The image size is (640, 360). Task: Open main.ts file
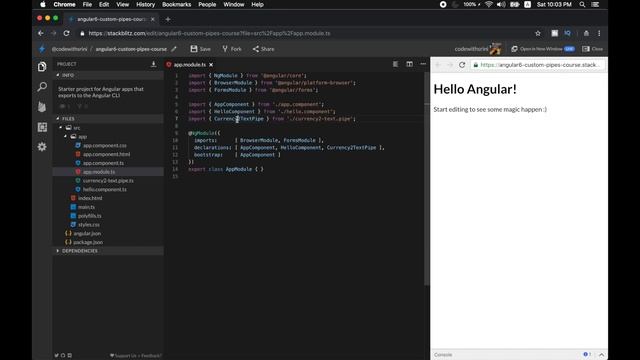click(x=86, y=207)
